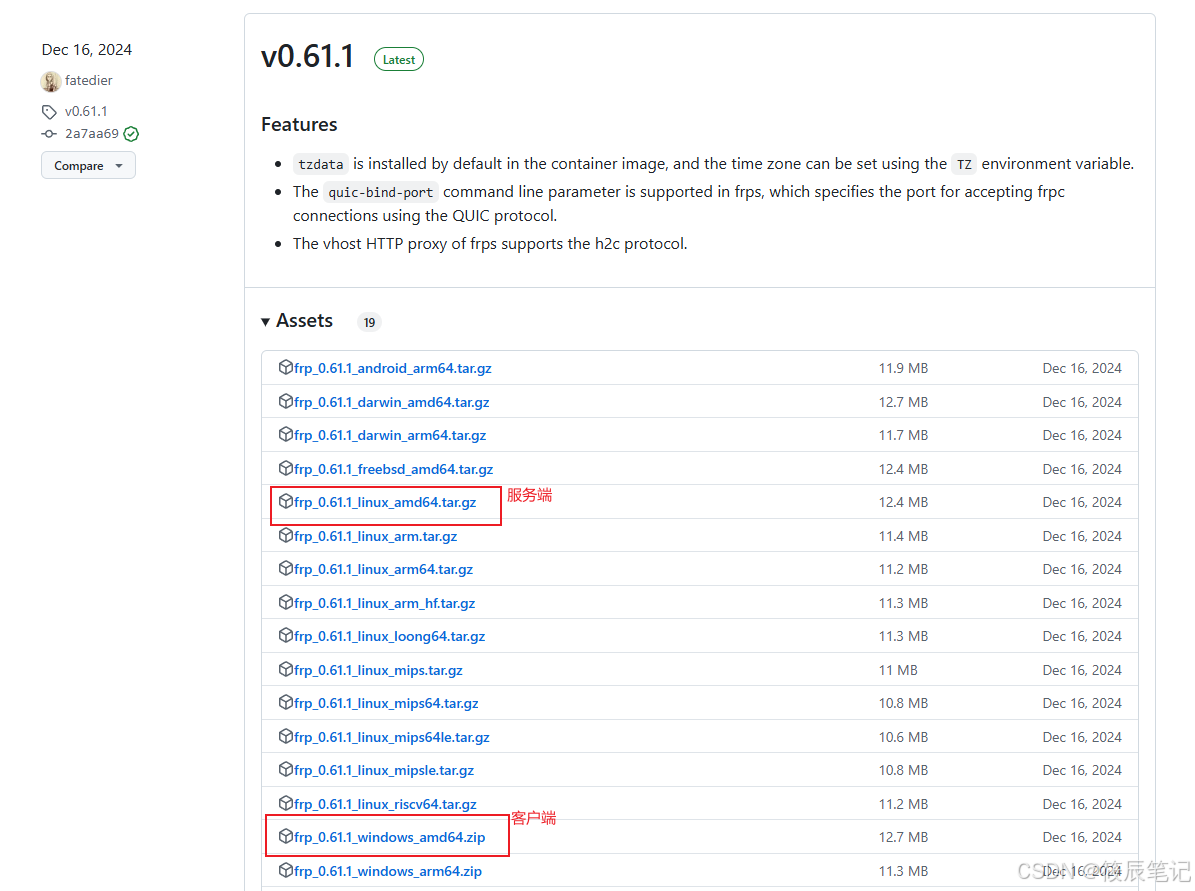Click package icon for frp_0.61.1_linux_loong64.tar.gz
The height and width of the screenshot is (891, 1195).
click(x=286, y=636)
